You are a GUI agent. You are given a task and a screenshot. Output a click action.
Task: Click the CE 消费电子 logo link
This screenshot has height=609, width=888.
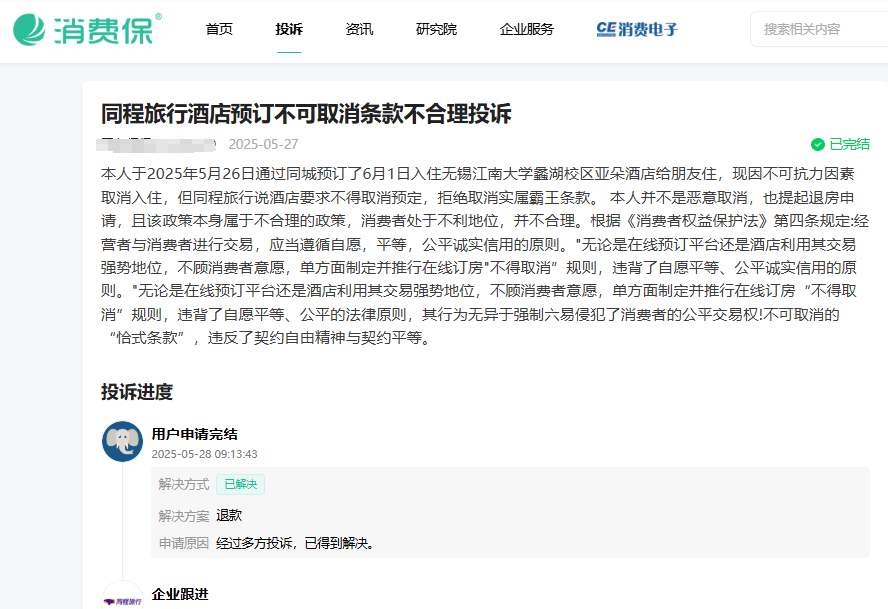(637, 29)
